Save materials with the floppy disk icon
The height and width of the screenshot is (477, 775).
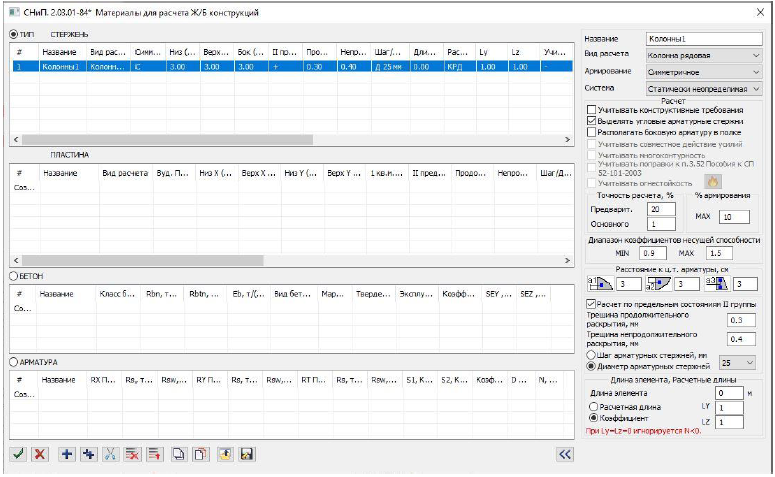[247, 454]
